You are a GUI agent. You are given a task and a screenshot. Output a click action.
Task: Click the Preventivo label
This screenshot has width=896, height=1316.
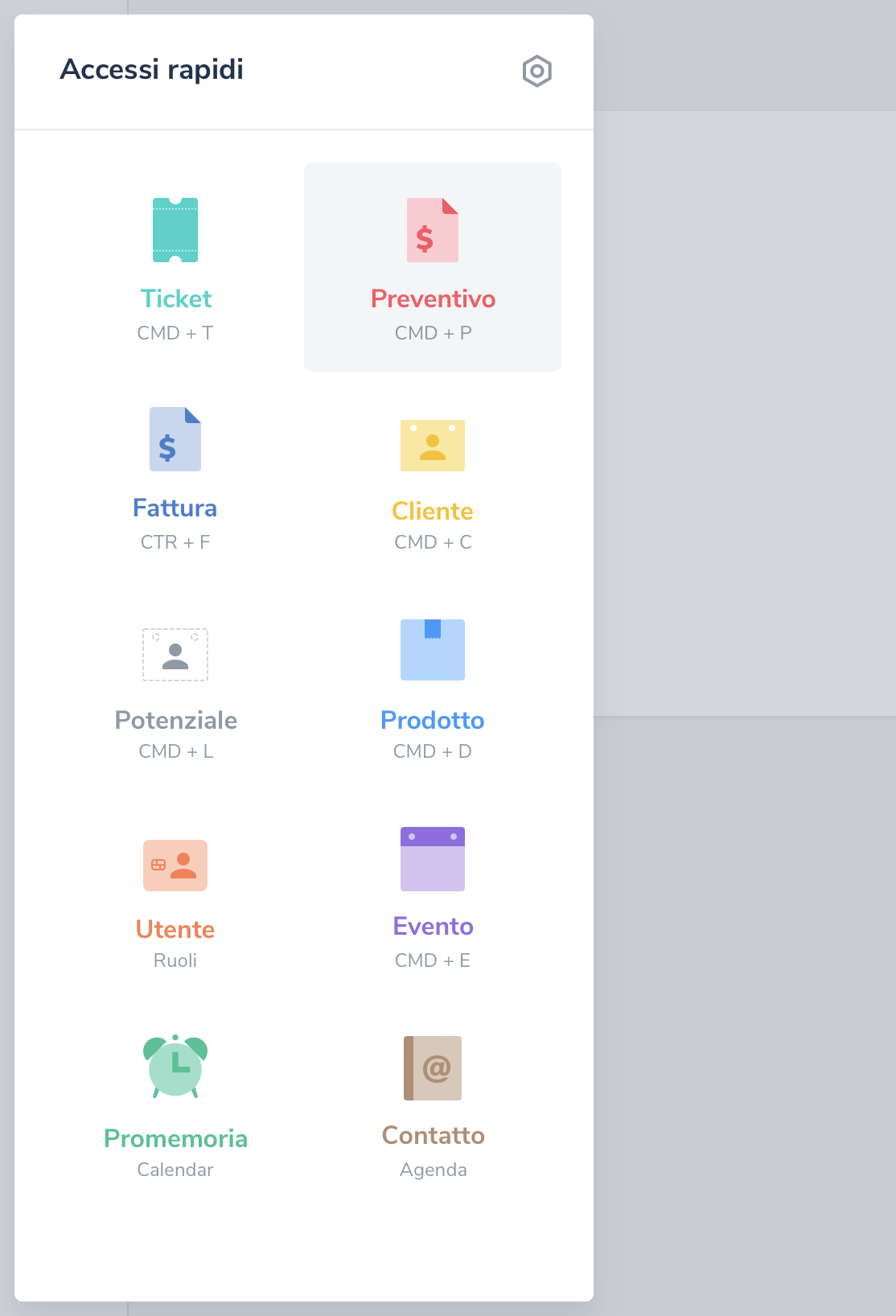(433, 299)
